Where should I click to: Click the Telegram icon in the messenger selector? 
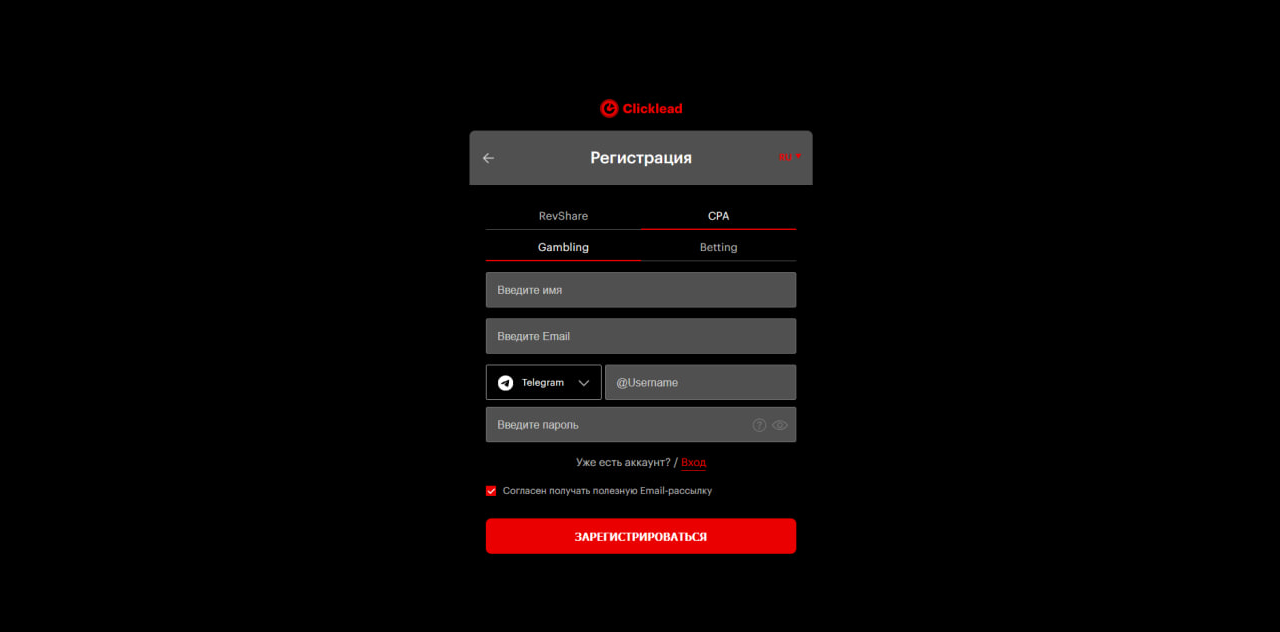coord(507,382)
